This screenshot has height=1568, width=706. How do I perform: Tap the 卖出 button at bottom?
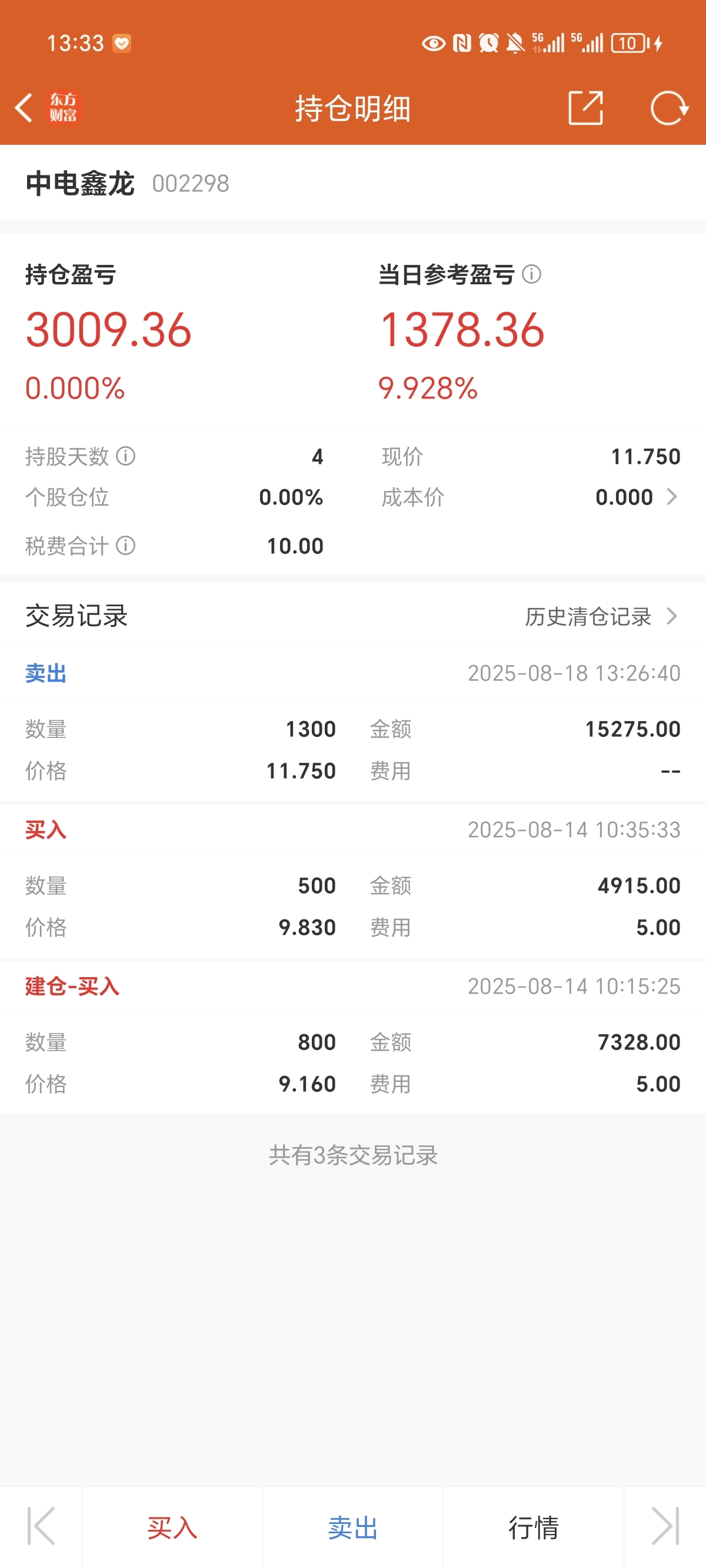353,1528
